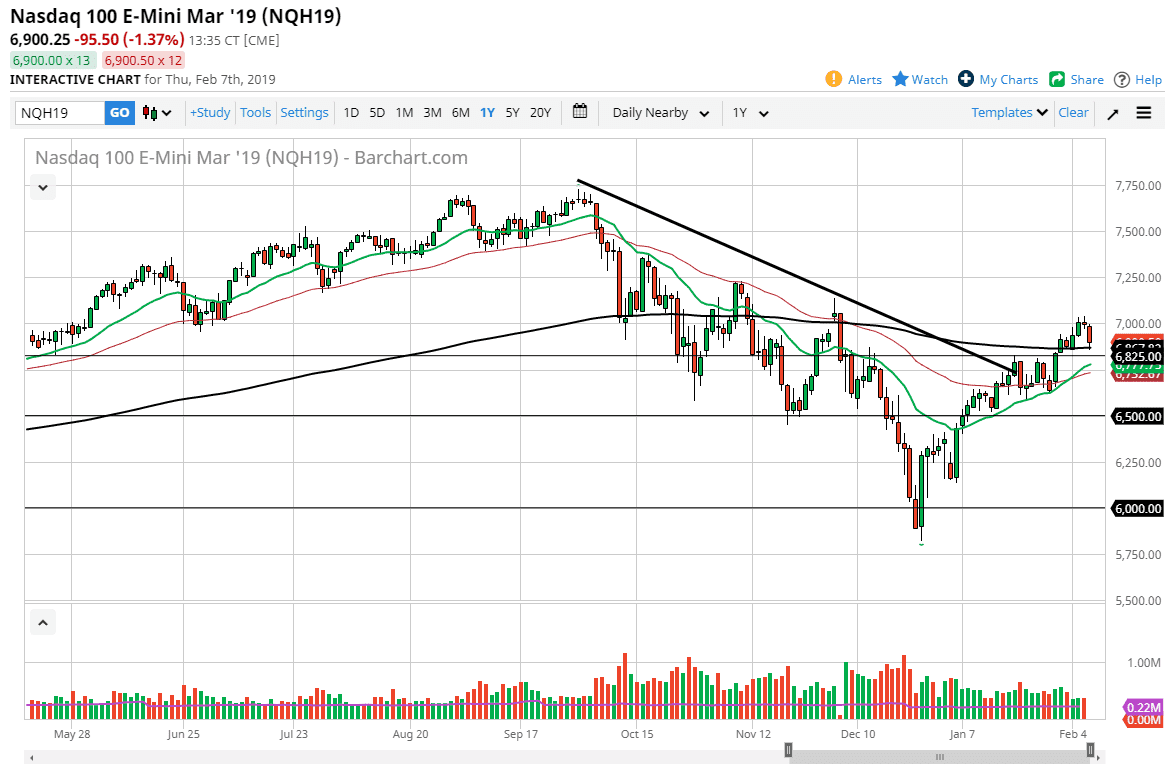The width and height of the screenshot is (1175, 764).
Task: Open the chart pop-out arrow icon
Action: tap(1112, 113)
